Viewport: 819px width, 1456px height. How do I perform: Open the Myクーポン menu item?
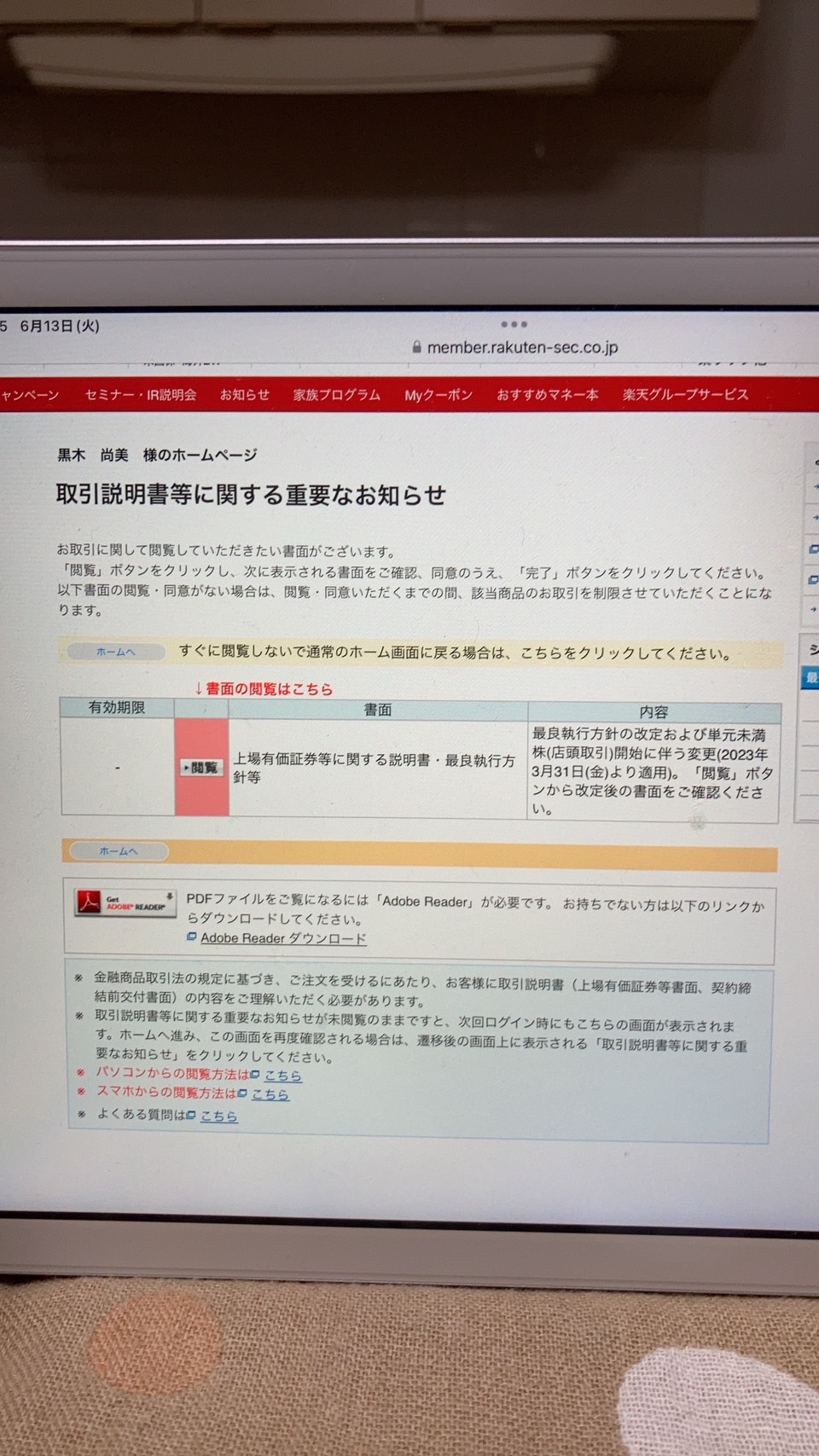pyautogui.click(x=439, y=395)
